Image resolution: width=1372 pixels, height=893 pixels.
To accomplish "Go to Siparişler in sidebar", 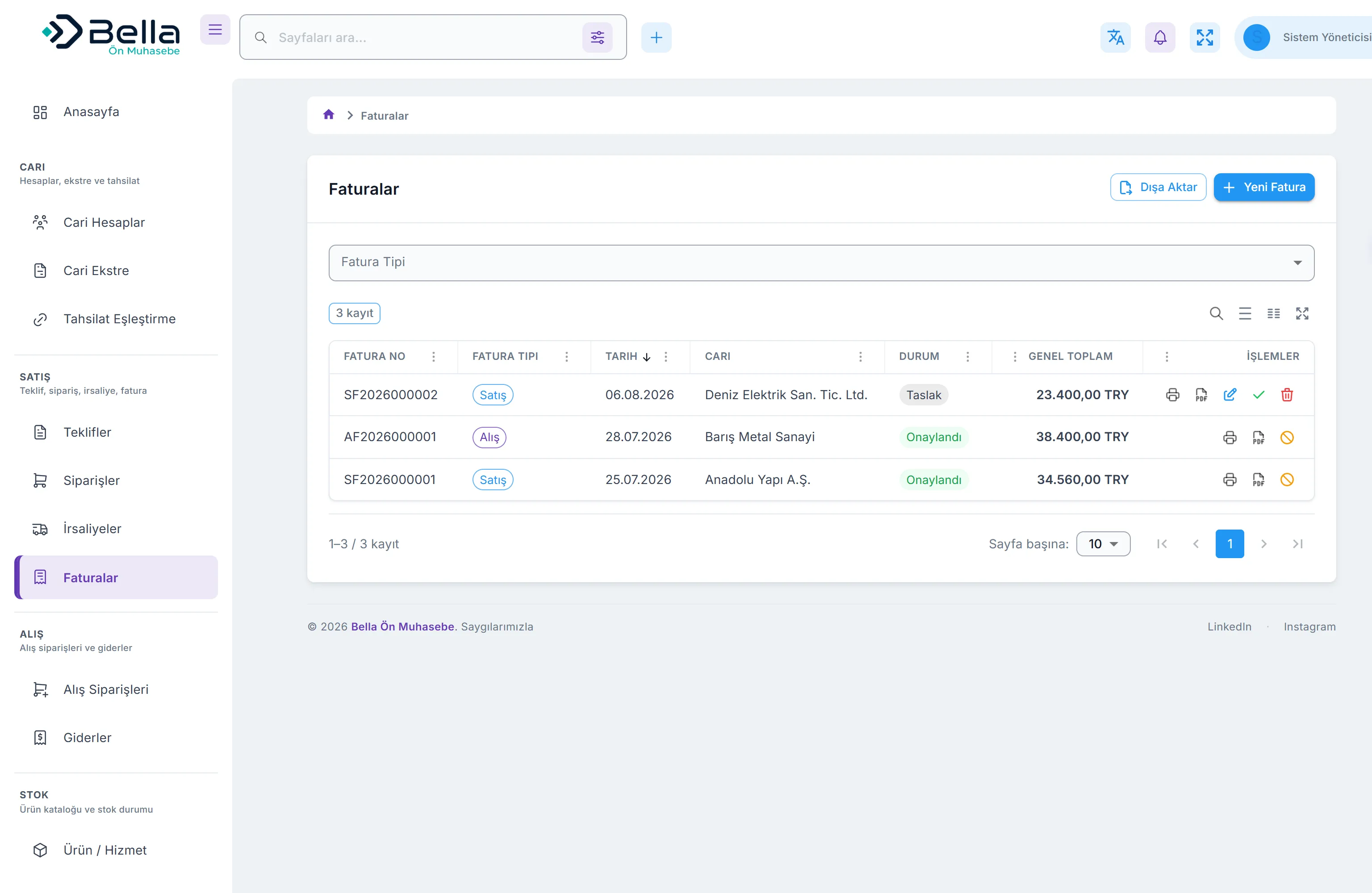I will pyautogui.click(x=116, y=481).
